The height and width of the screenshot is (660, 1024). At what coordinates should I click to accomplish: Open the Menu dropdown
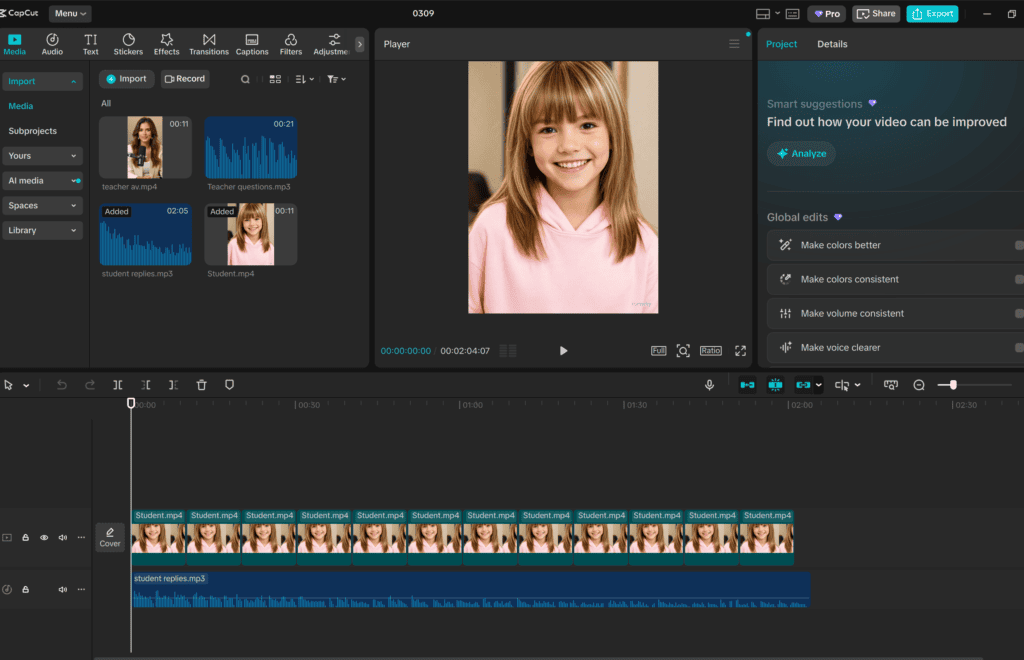tap(70, 14)
